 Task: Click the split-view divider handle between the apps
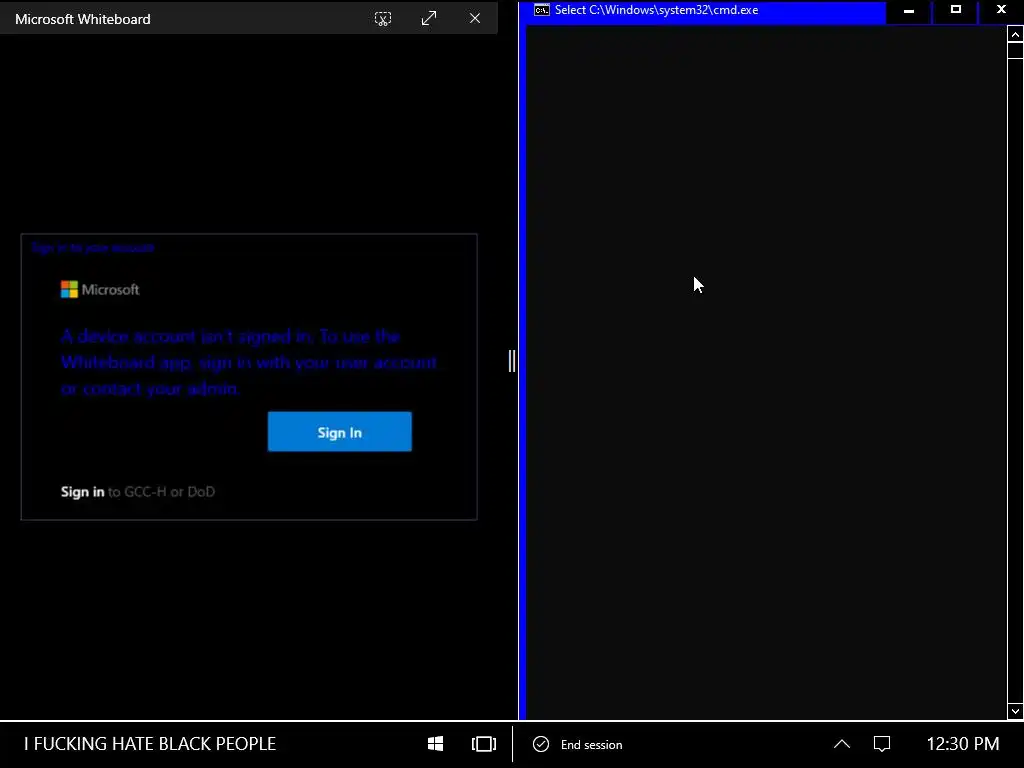[x=512, y=360]
